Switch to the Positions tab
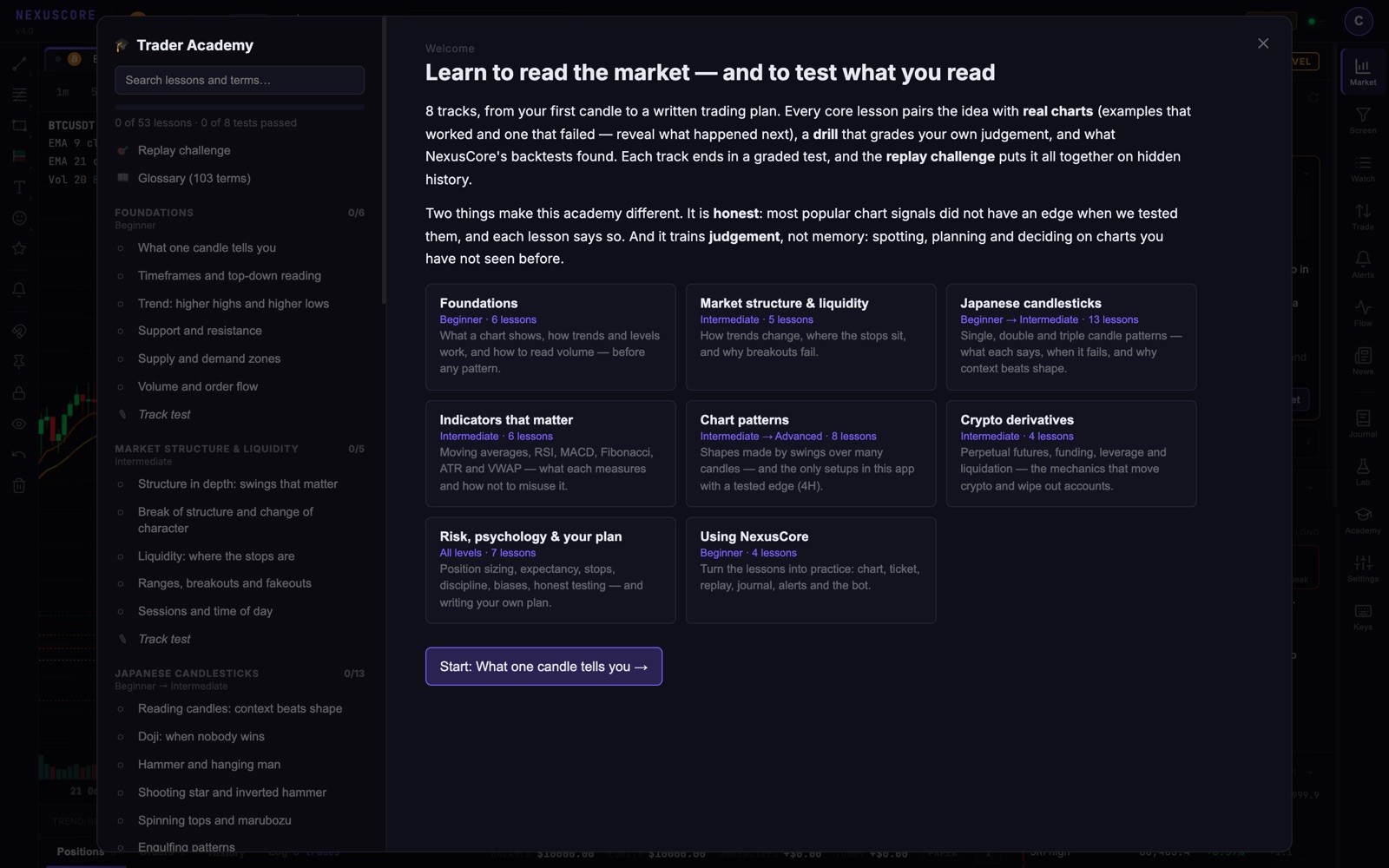The image size is (1389, 868). pyautogui.click(x=81, y=852)
